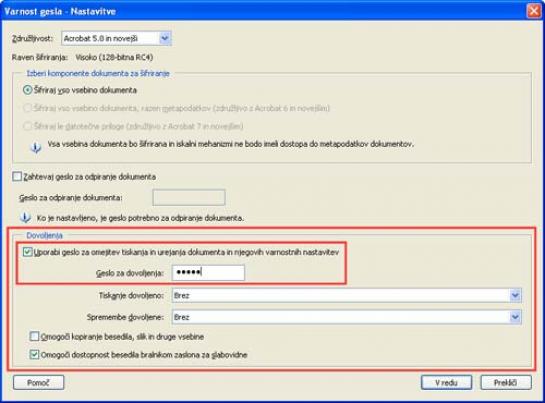Open the Združljivost dropdown arrow

[165, 38]
